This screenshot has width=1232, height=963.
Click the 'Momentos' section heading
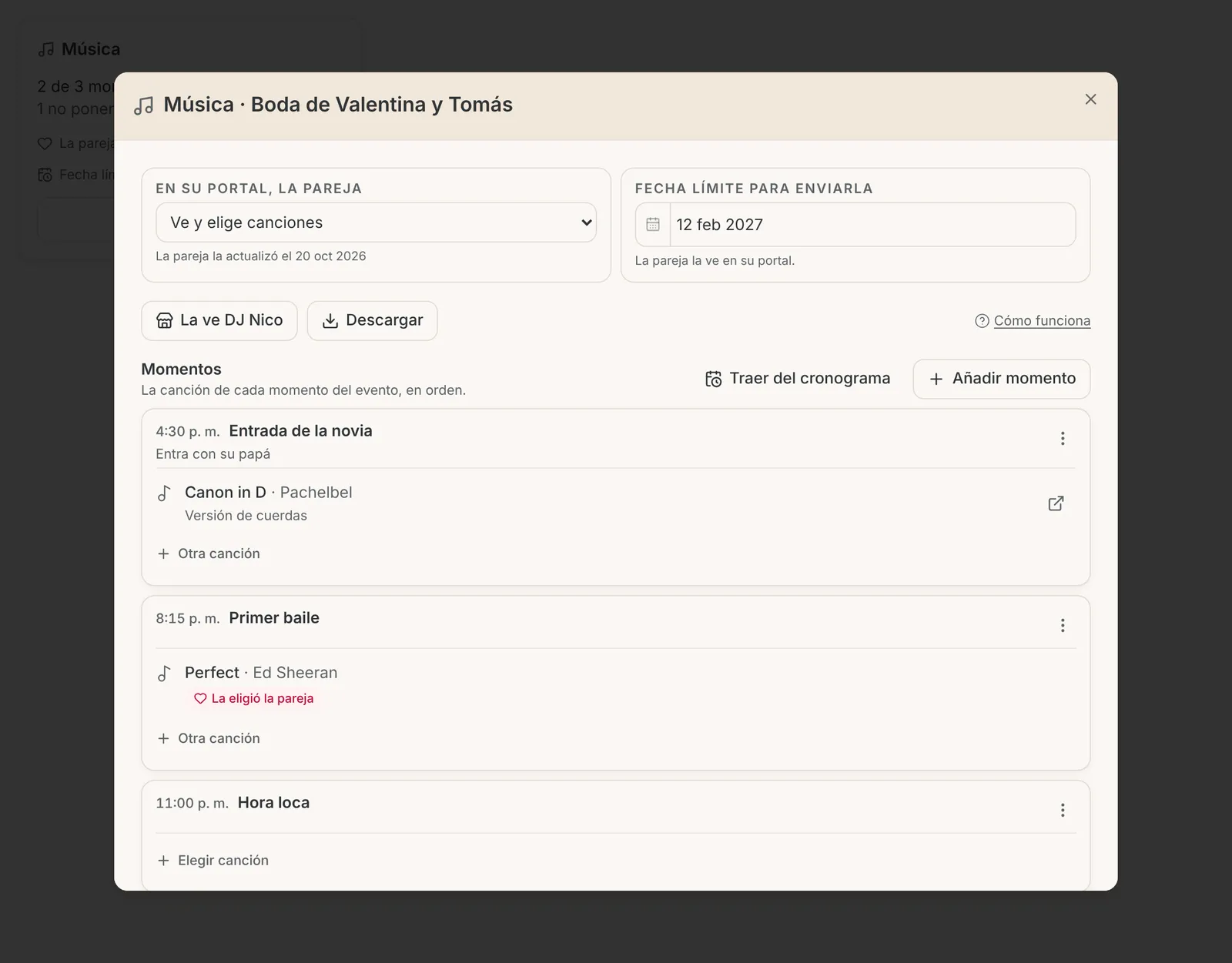coord(181,369)
